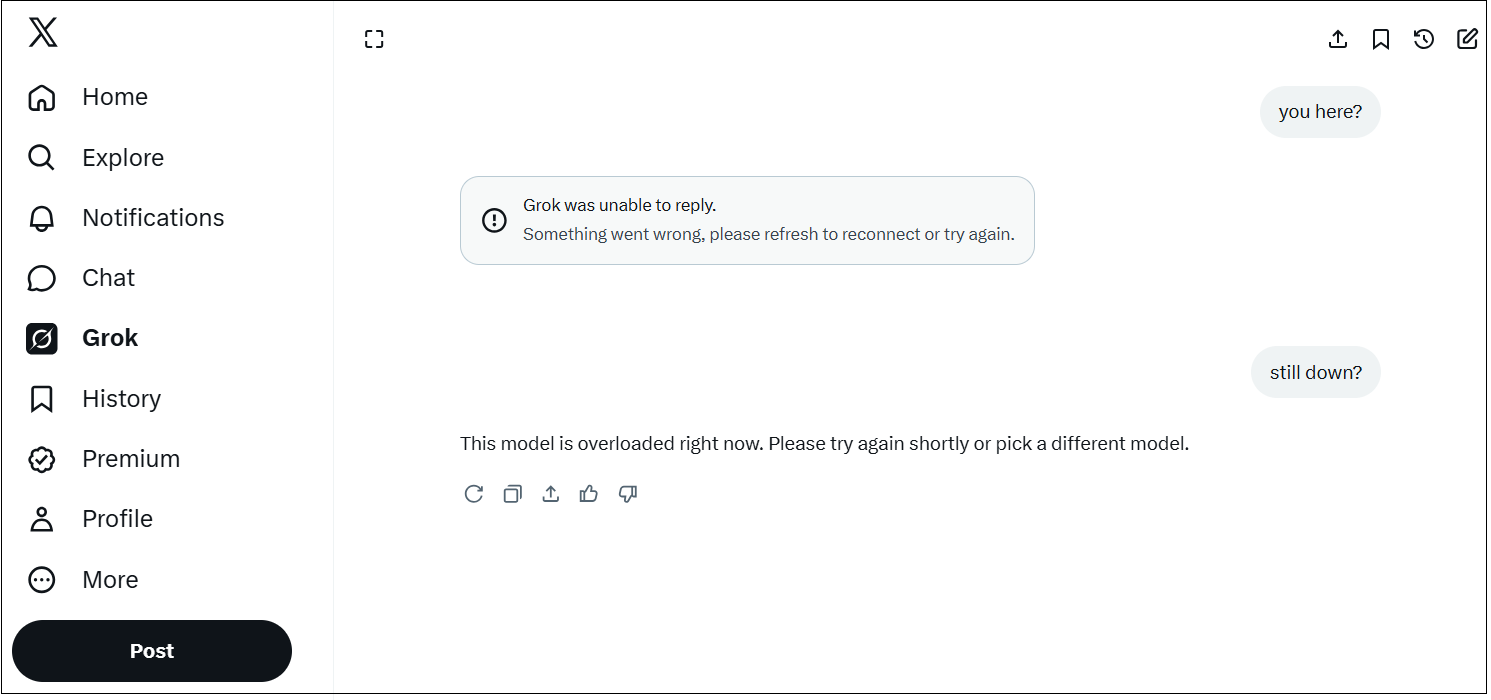1491x700 pixels.
Task: Dislike the response with thumbs down
Action: [628, 494]
